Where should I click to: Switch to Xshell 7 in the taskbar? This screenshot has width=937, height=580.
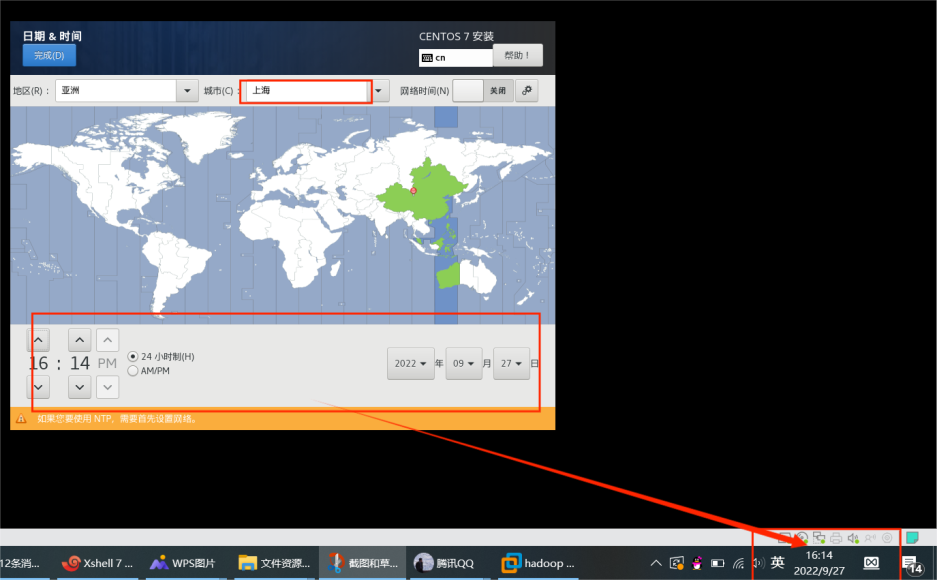[x=96, y=563]
